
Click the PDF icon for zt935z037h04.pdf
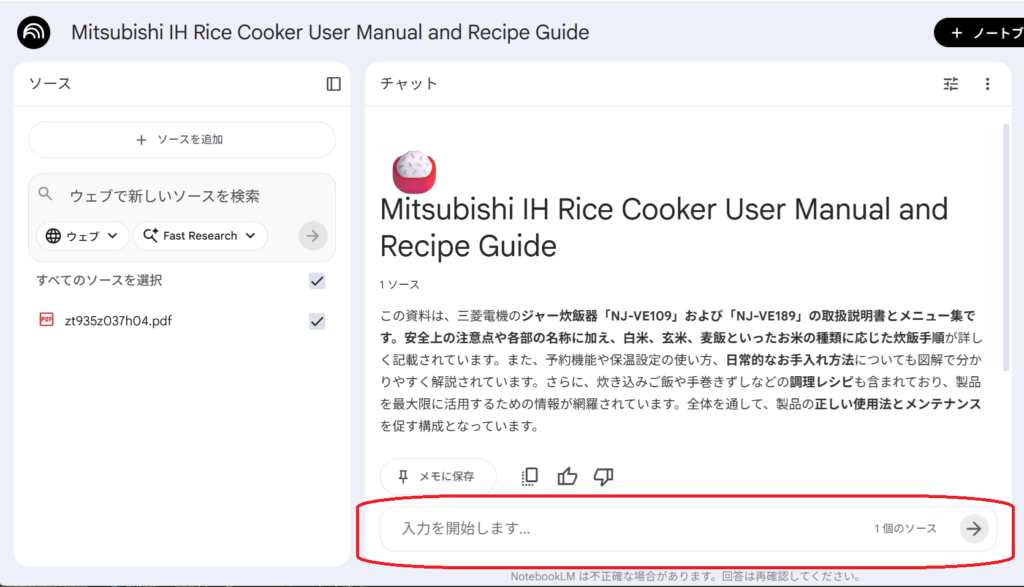(46, 320)
